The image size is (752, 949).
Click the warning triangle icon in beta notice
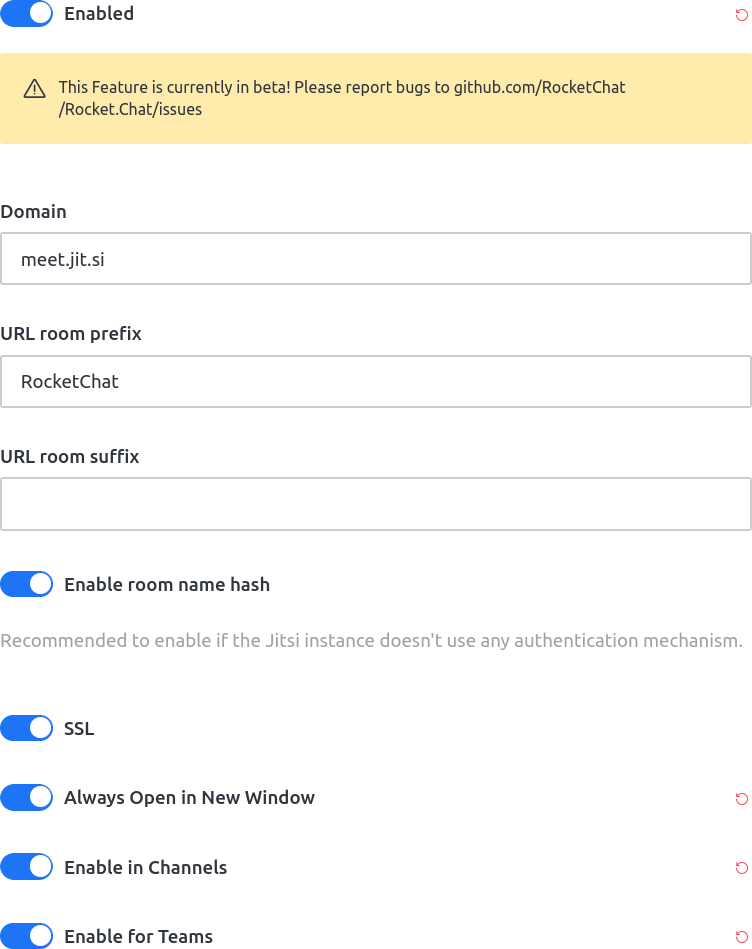(35, 89)
